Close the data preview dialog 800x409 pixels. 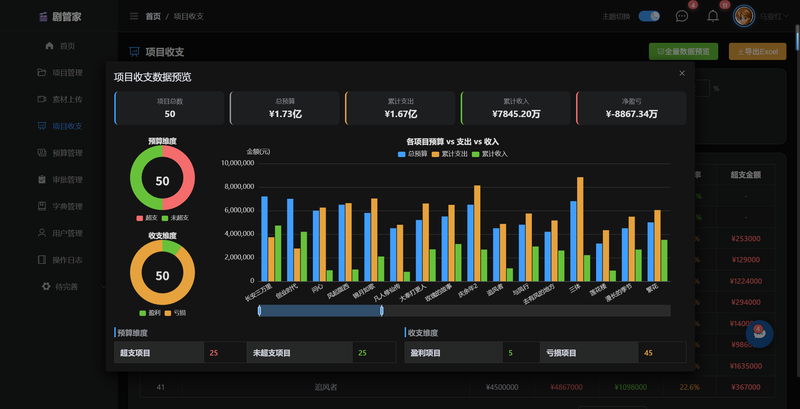pos(682,73)
